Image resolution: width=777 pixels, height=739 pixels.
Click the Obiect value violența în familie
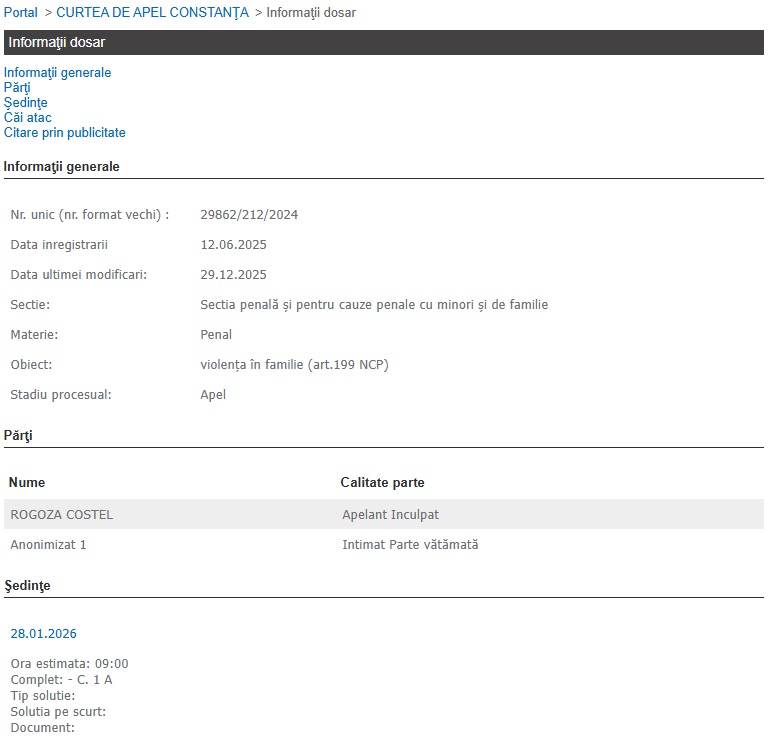click(x=294, y=365)
